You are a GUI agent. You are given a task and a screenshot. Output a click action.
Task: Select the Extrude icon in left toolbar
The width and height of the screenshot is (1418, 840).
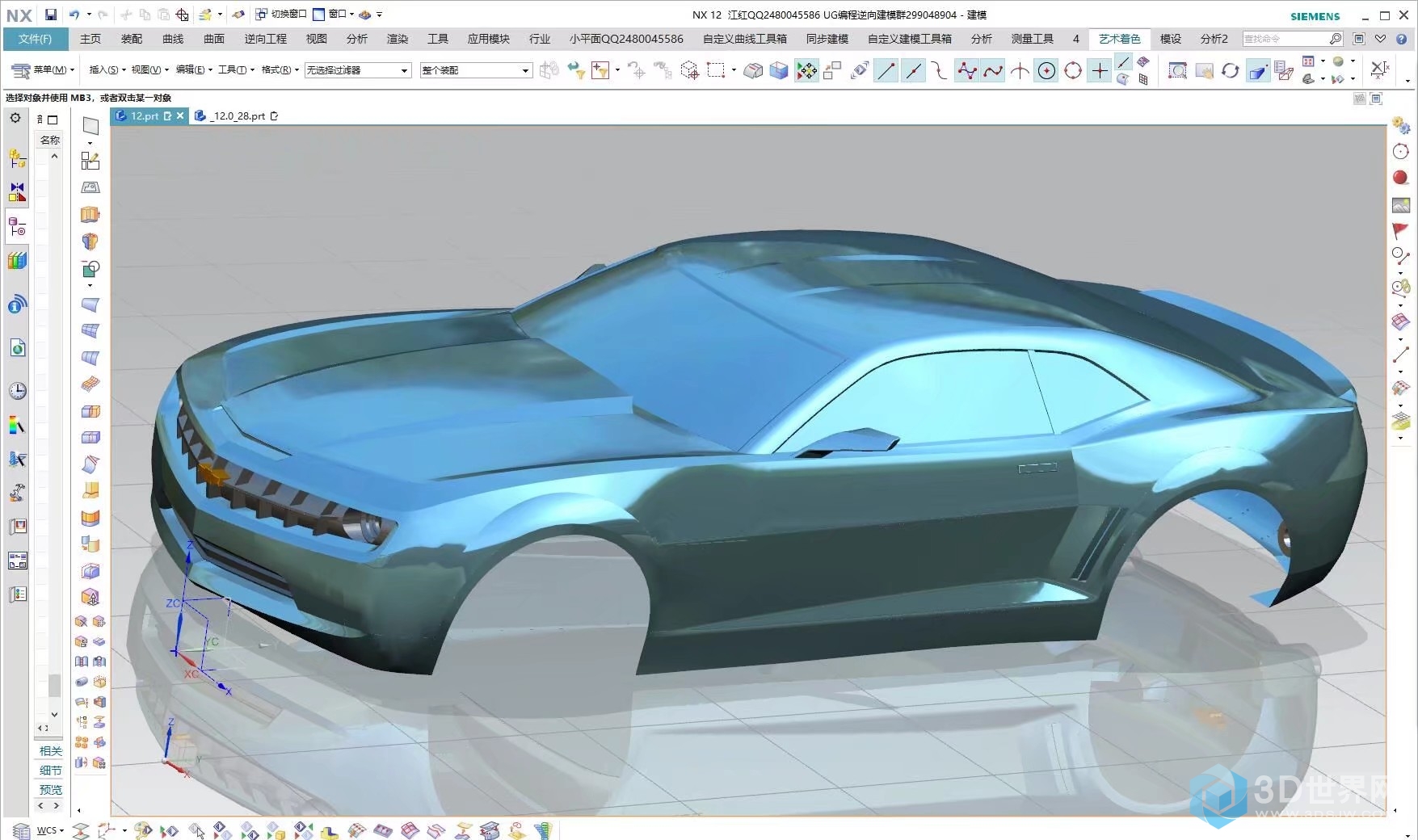pyautogui.click(x=90, y=214)
